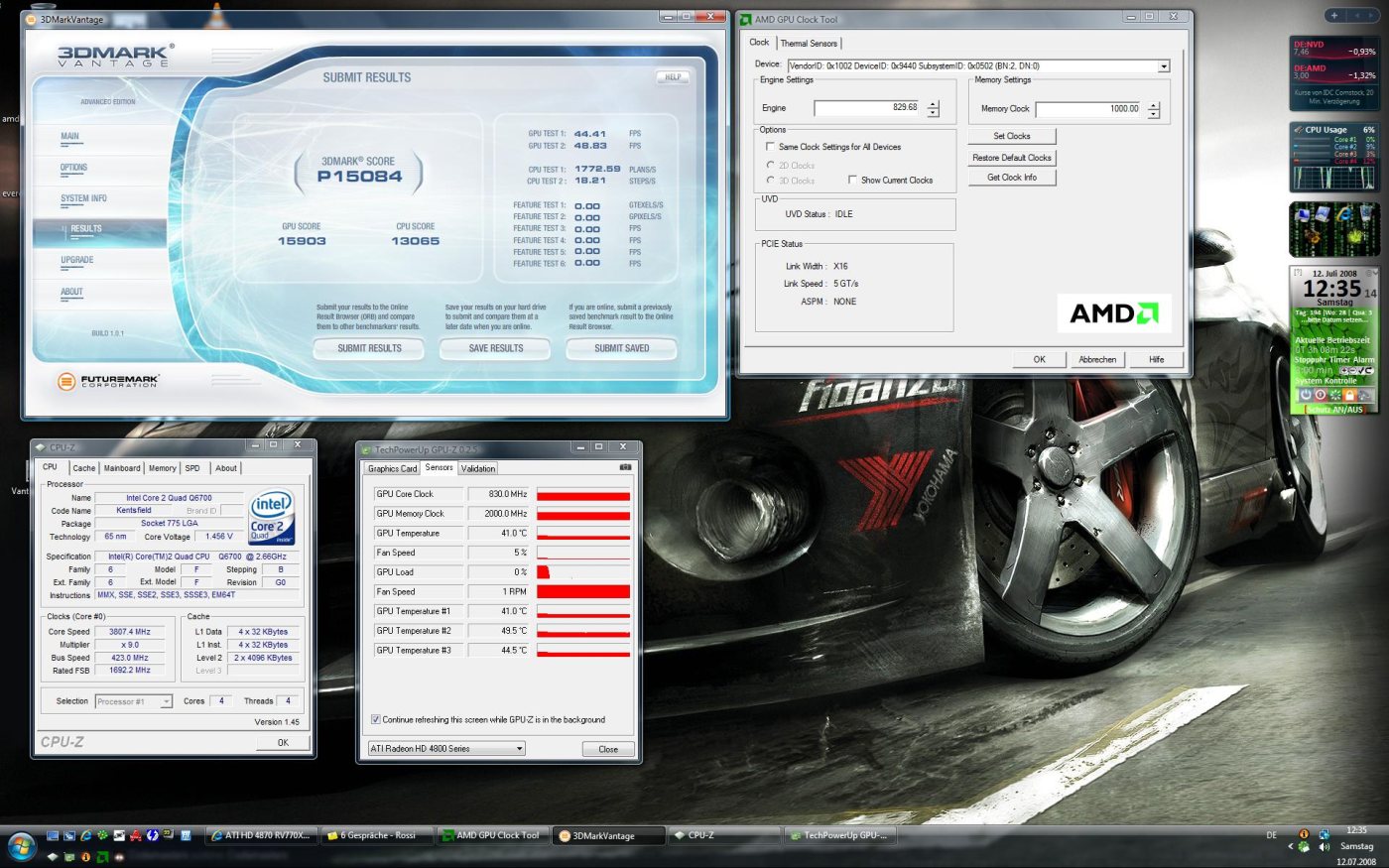Click the red Adobe quick launch icon

[136, 835]
